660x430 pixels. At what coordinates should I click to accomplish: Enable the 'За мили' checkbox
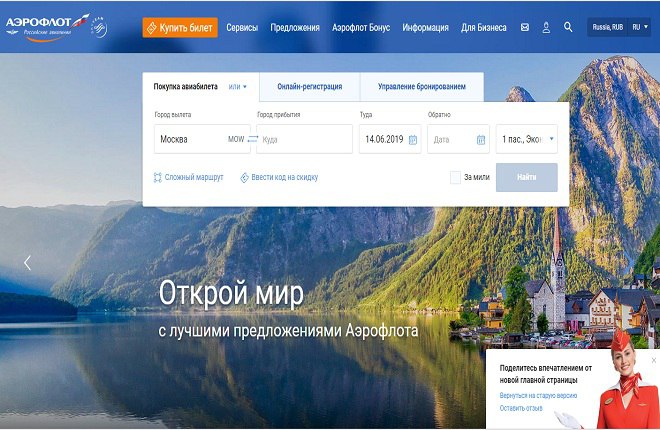click(x=455, y=177)
